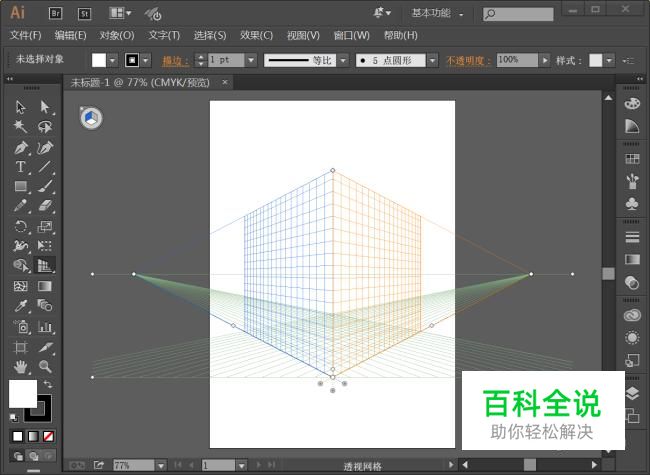Image resolution: width=650 pixels, height=475 pixels.
Task: Choose the Mesh tool
Action: point(20,286)
